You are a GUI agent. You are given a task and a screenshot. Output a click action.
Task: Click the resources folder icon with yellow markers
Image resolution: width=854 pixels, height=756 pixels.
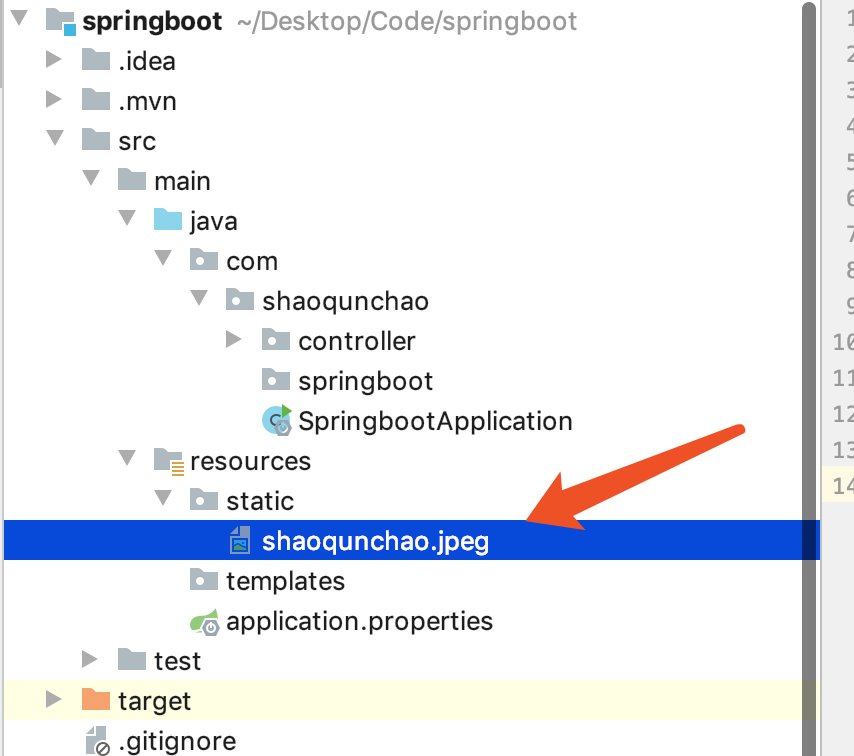pyautogui.click(x=166, y=460)
